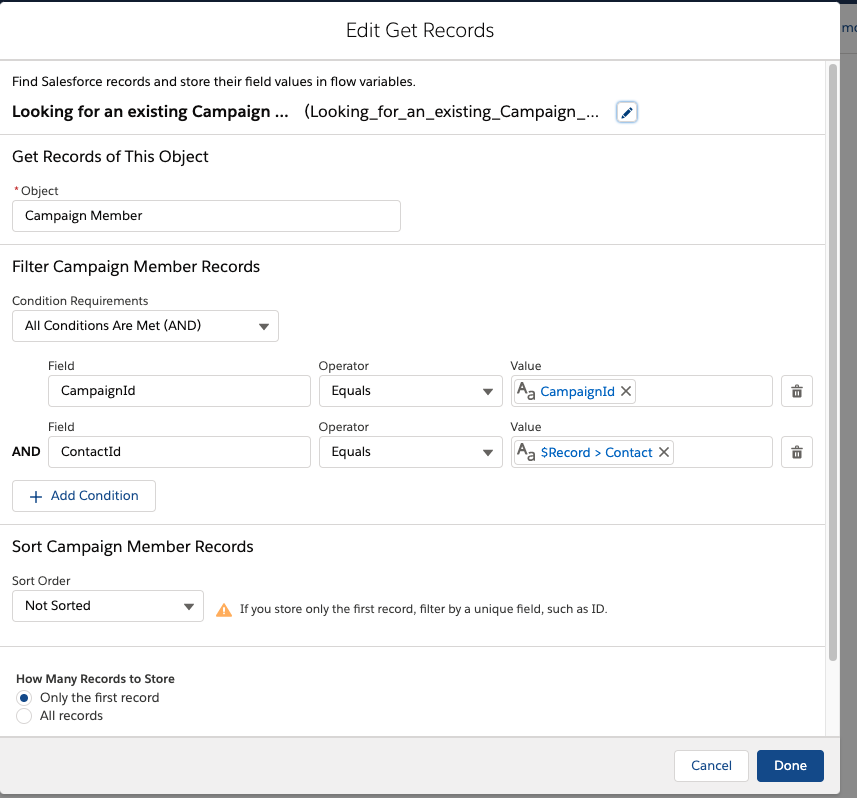Image resolution: width=857 pixels, height=798 pixels.
Task: Click the API name Looking_for_an_existing_Campaign_ text
Action: click(451, 112)
